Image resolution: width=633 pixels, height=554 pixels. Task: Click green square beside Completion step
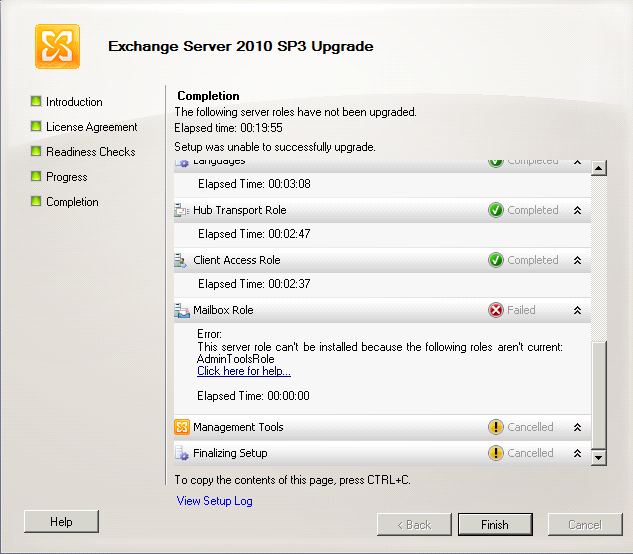click(36, 201)
